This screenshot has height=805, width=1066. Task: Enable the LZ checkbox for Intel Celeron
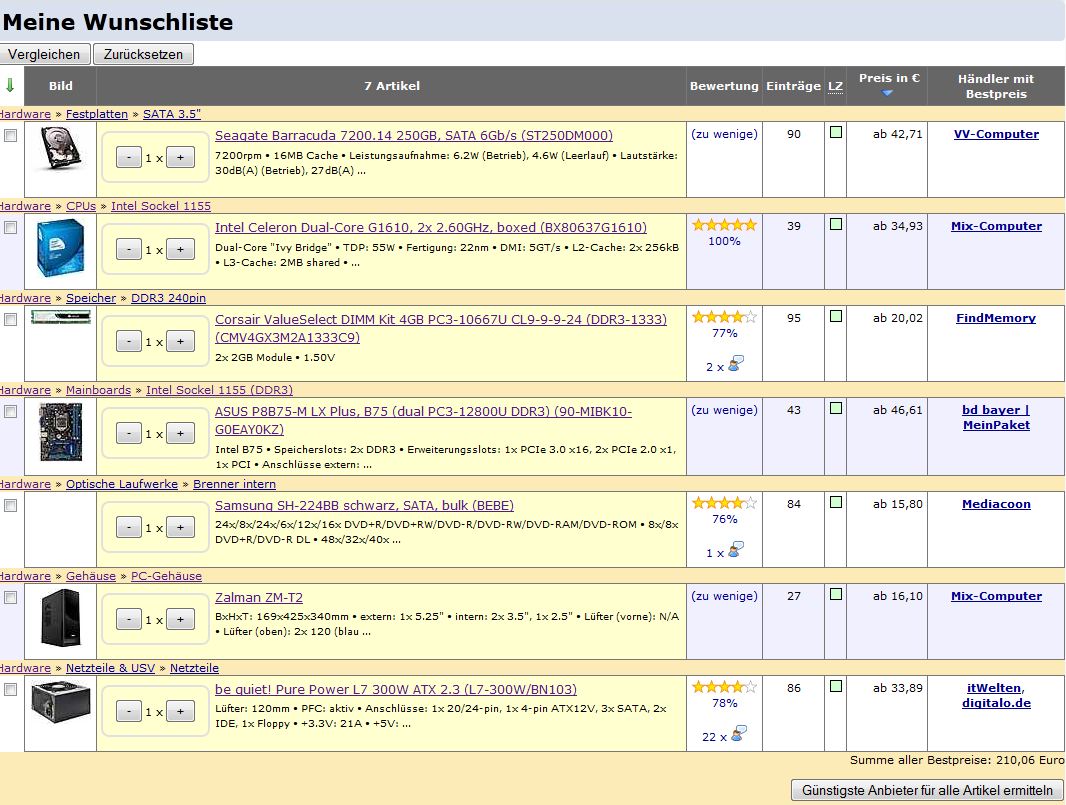click(x=836, y=224)
